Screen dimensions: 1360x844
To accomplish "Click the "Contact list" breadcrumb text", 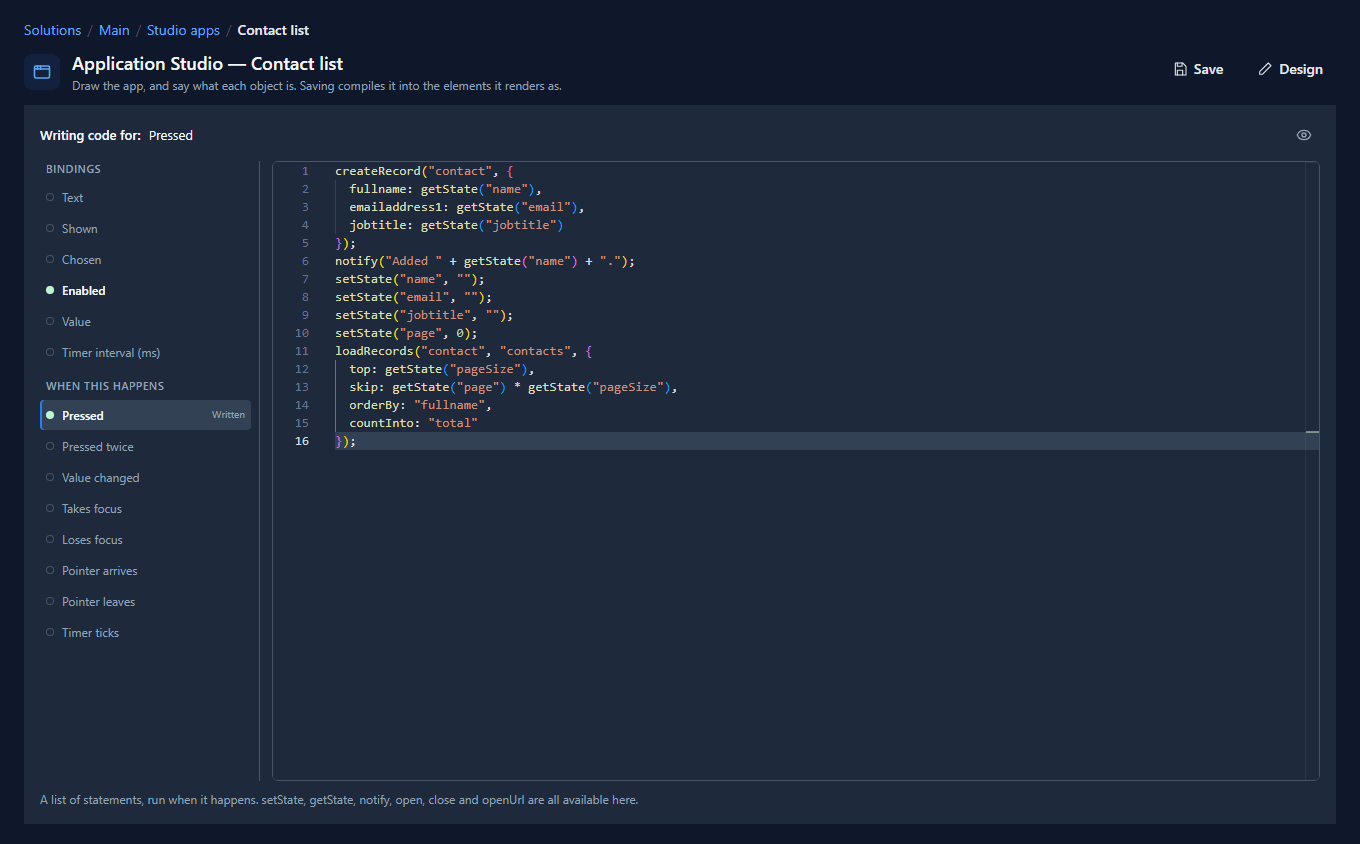I will tap(273, 30).
